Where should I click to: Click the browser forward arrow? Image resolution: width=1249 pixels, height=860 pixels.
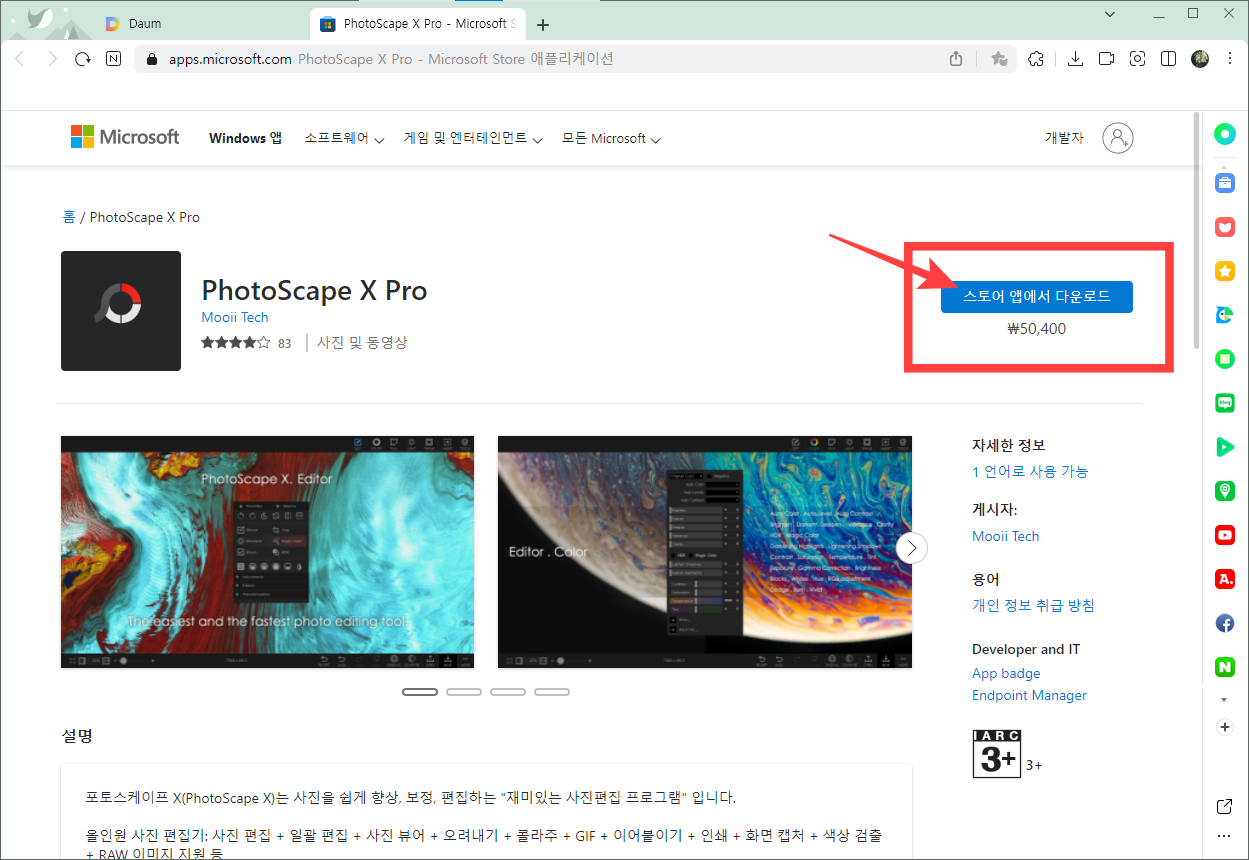52,59
